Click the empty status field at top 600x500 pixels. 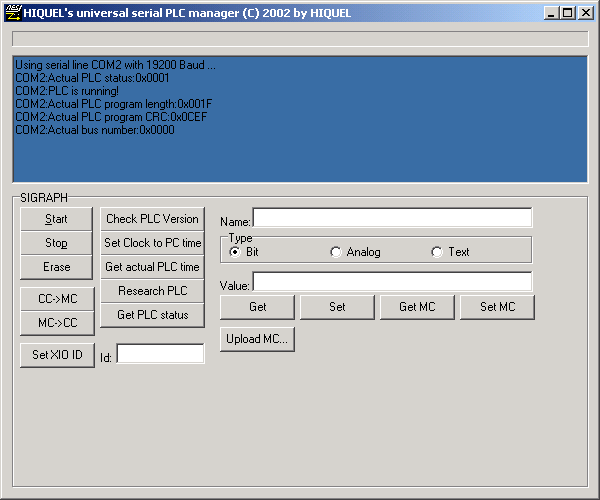pyautogui.click(x=300, y=39)
